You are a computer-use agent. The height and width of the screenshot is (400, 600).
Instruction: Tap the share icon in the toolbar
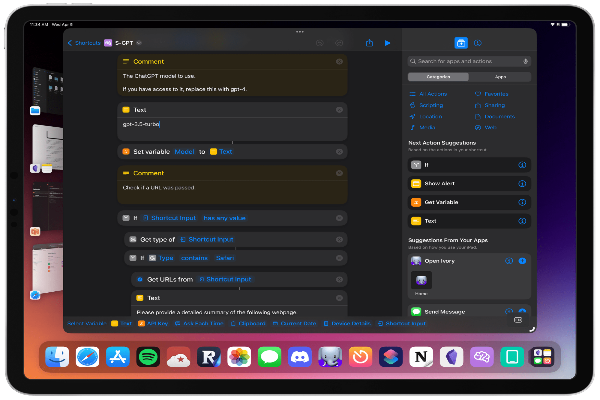[369, 43]
